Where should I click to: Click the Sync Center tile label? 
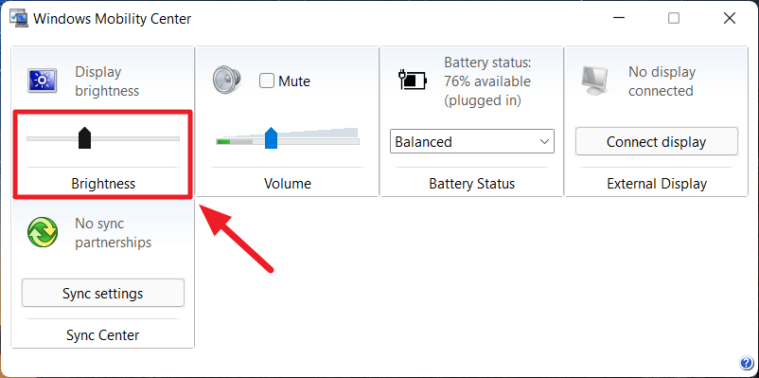coord(103,335)
